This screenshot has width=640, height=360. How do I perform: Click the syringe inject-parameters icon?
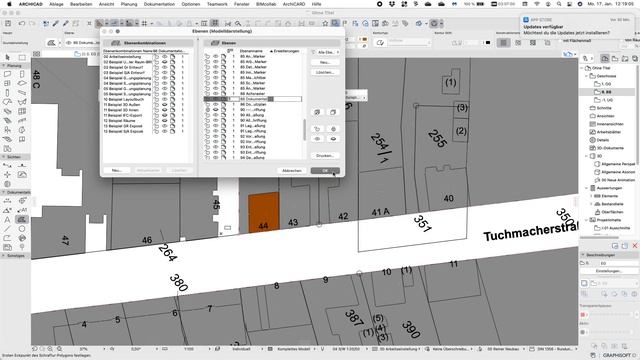(65, 24)
